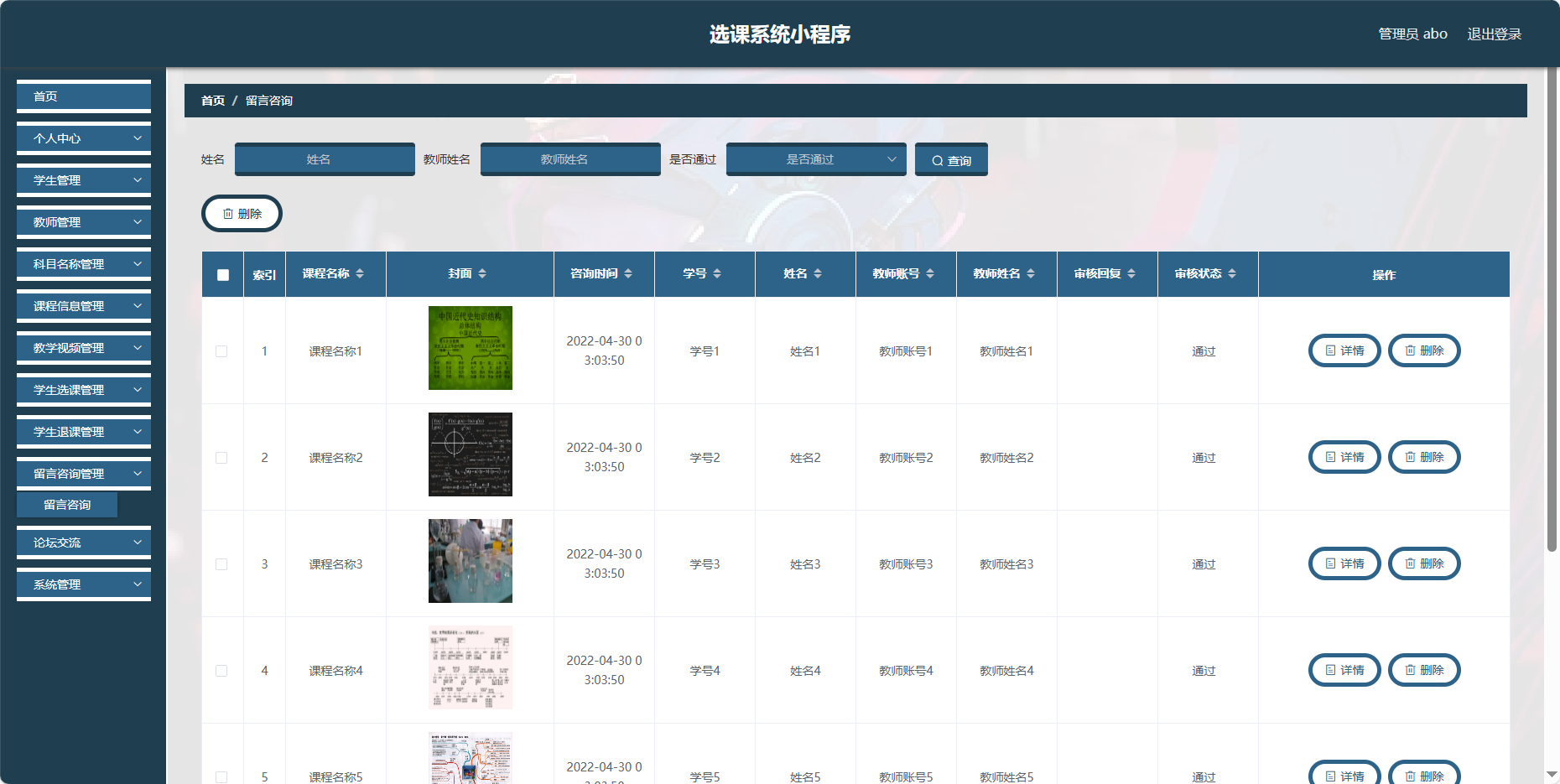Go to 首页 in the sidebar
Screen dimensions: 1560x784
pyautogui.click(x=84, y=96)
